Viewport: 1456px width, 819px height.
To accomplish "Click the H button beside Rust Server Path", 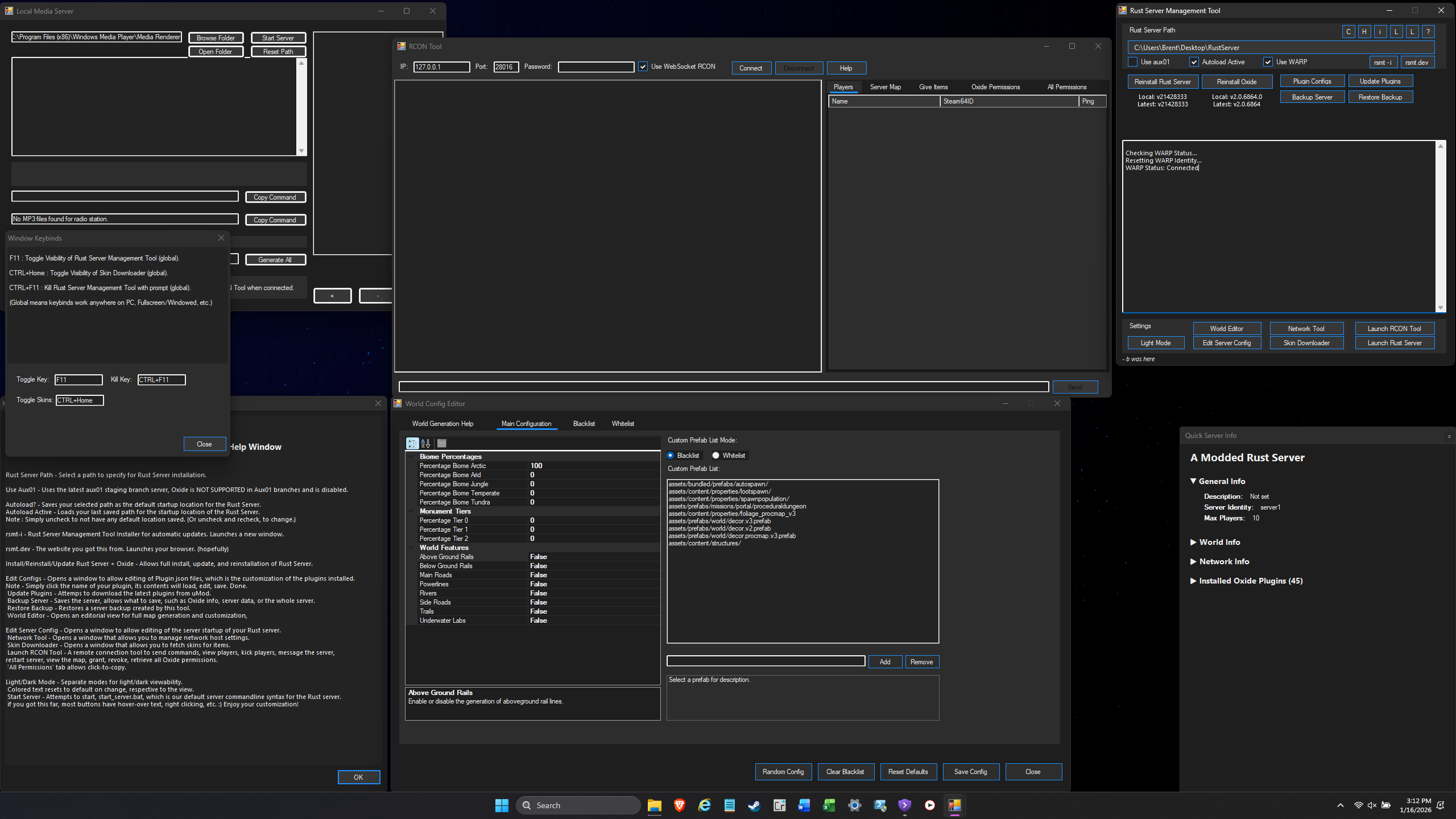I will pyautogui.click(x=1364, y=32).
